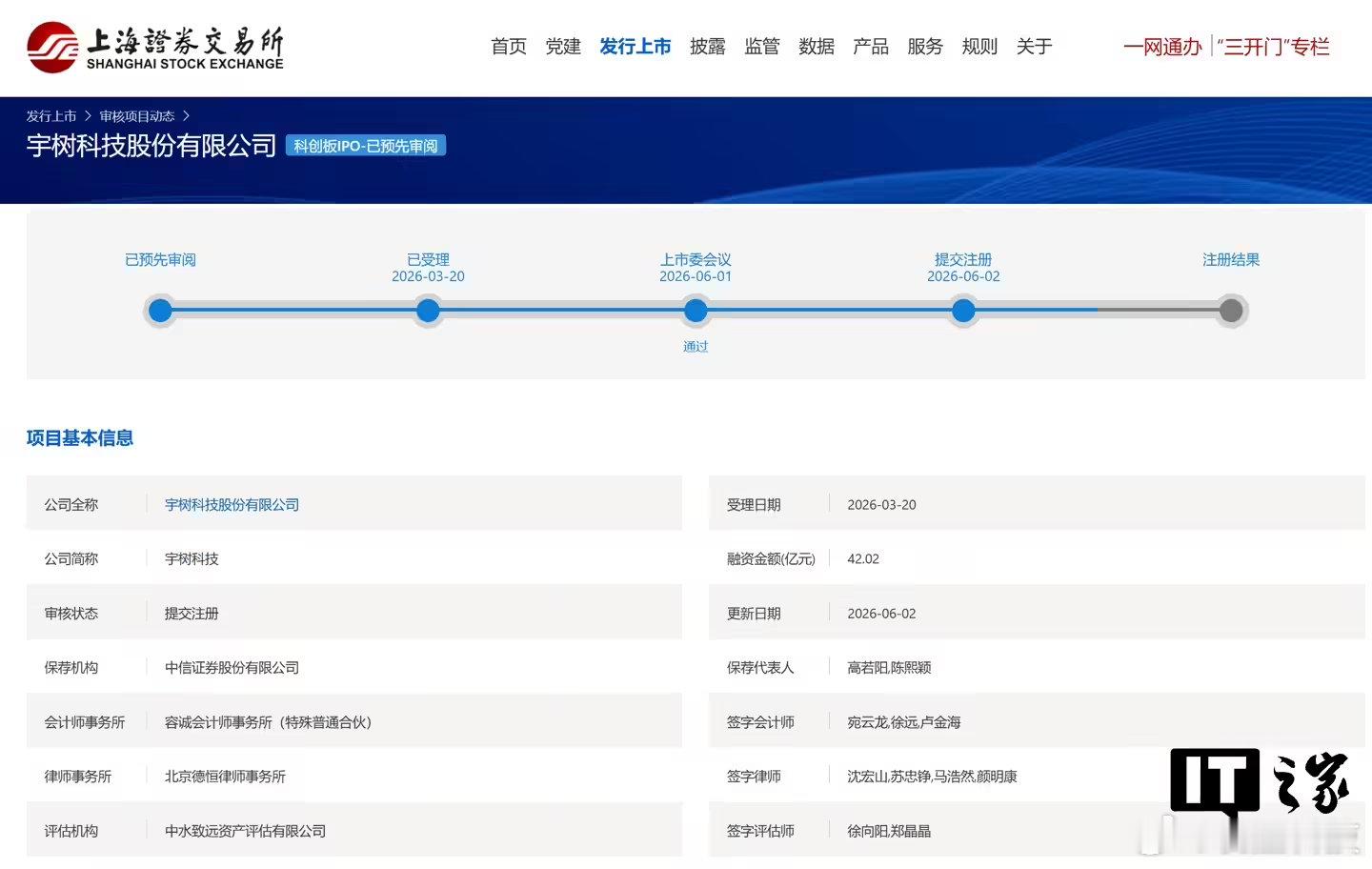This screenshot has width=1372, height=869.
Task: Click the signing lawyers names
Action: (932, 777)
